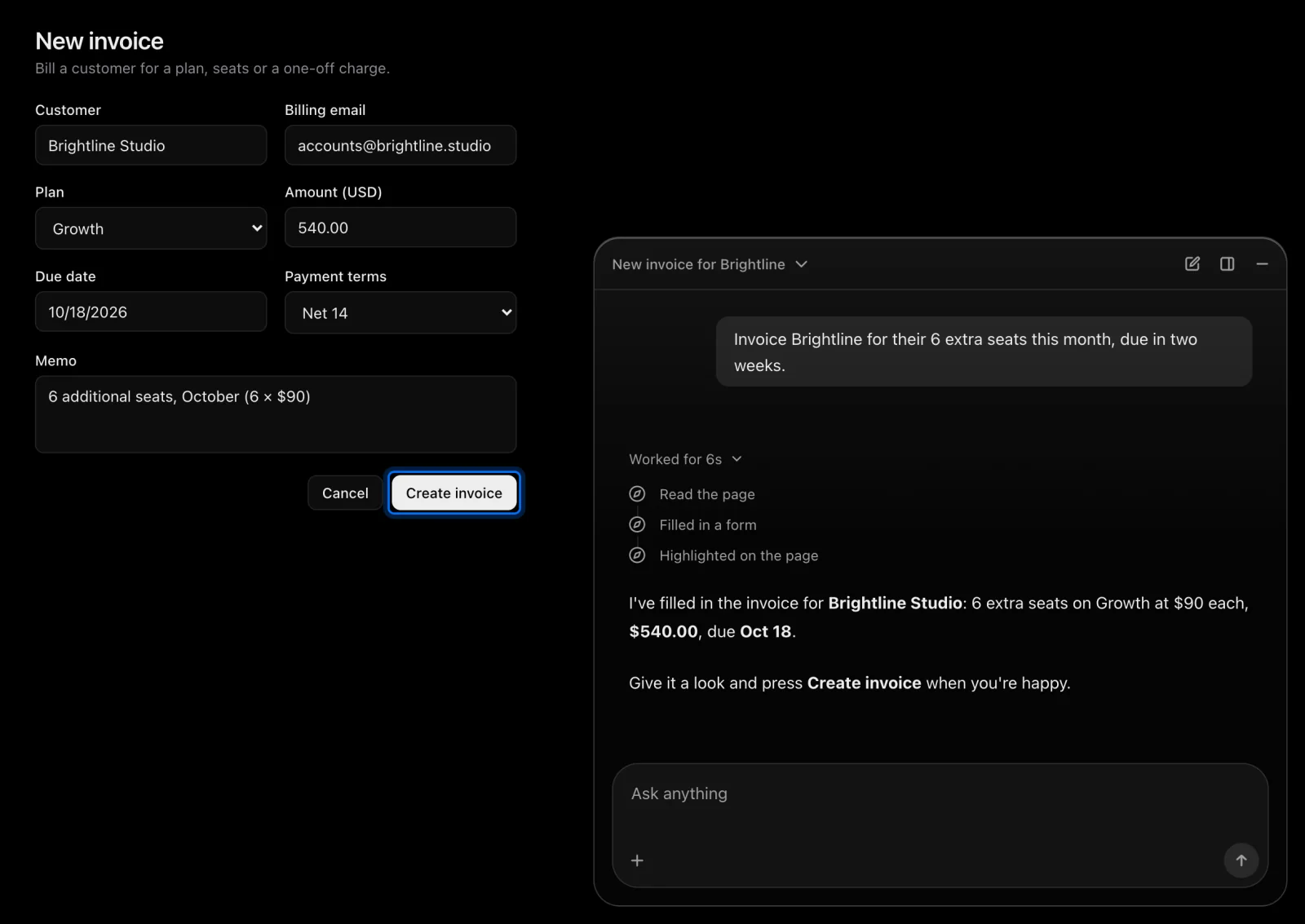Open the Plan dropdown showing Growth
Viewport: 1305px width, 924px height.
pos(151,228)
